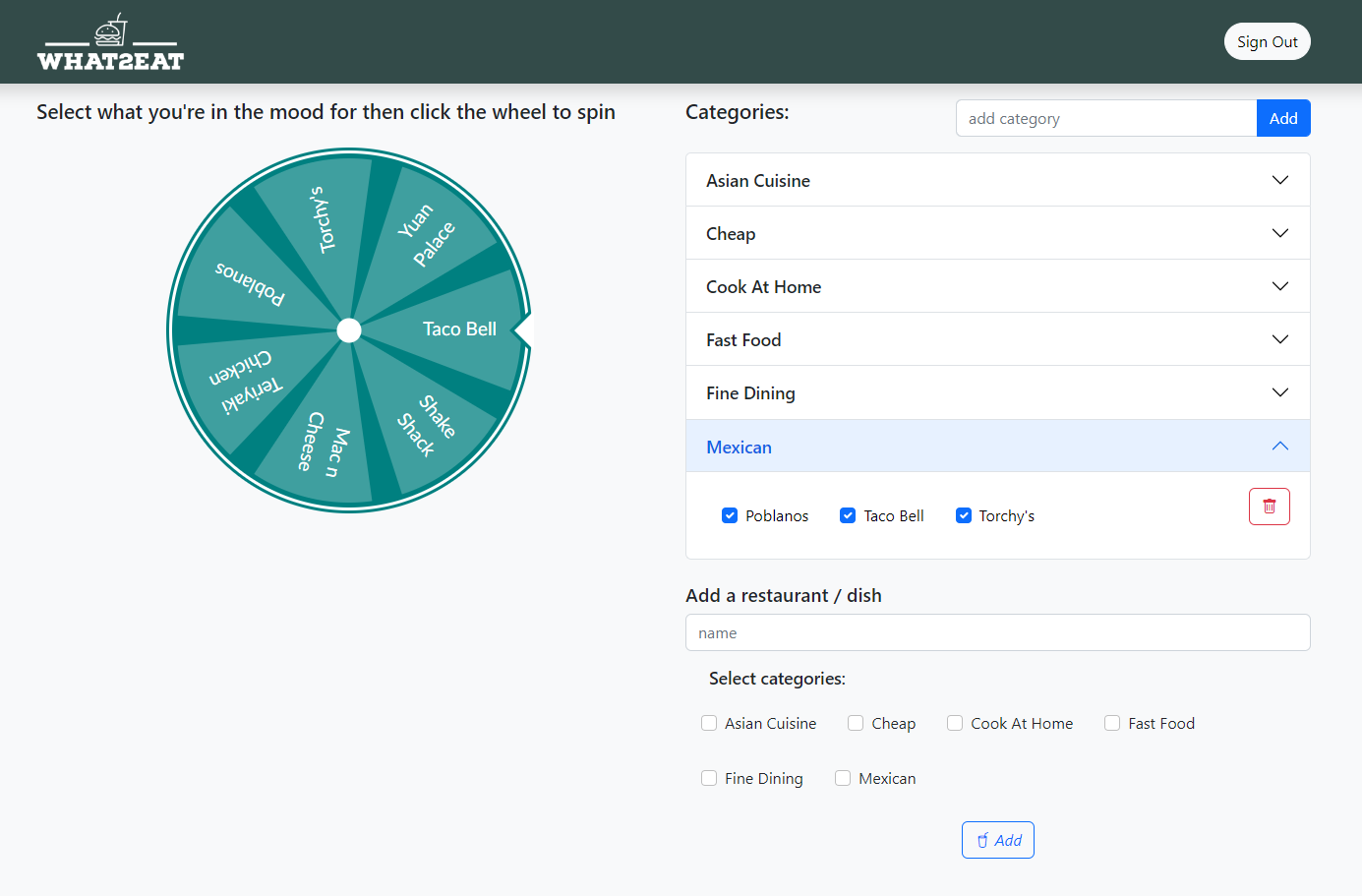1362x896 pixels.
Task: Click the name field to add a dish
Action: (997, 632)
